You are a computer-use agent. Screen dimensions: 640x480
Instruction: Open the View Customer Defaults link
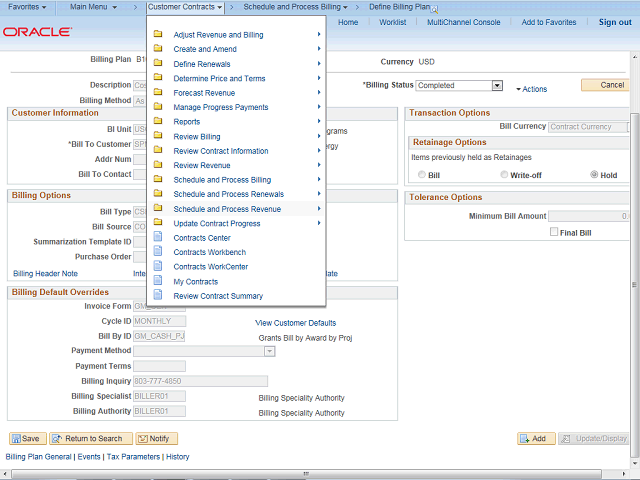[296, 323]
